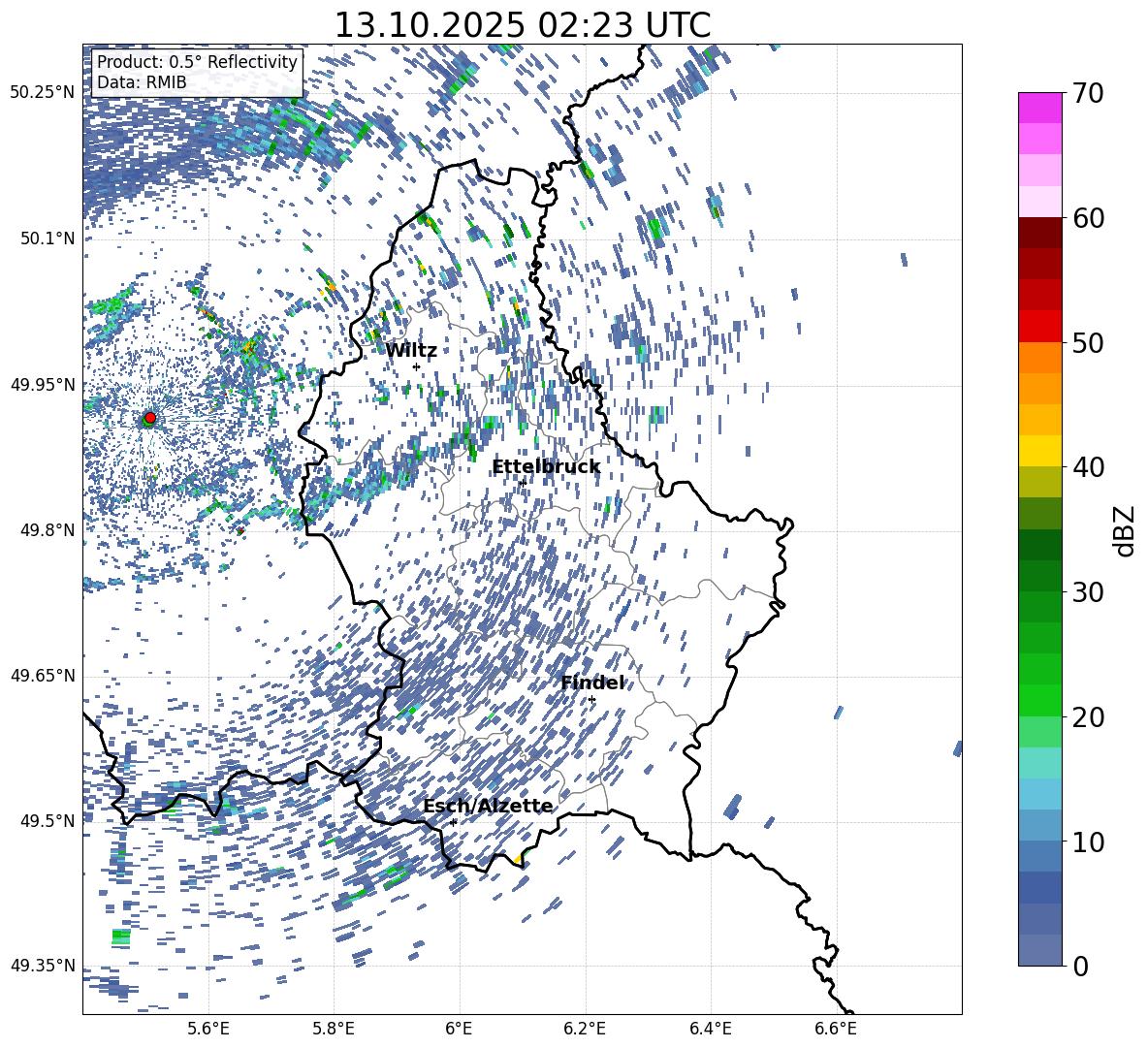Click the 6.2°E longitude label
1148x1048 pixels.
(x=585, y=1029)
